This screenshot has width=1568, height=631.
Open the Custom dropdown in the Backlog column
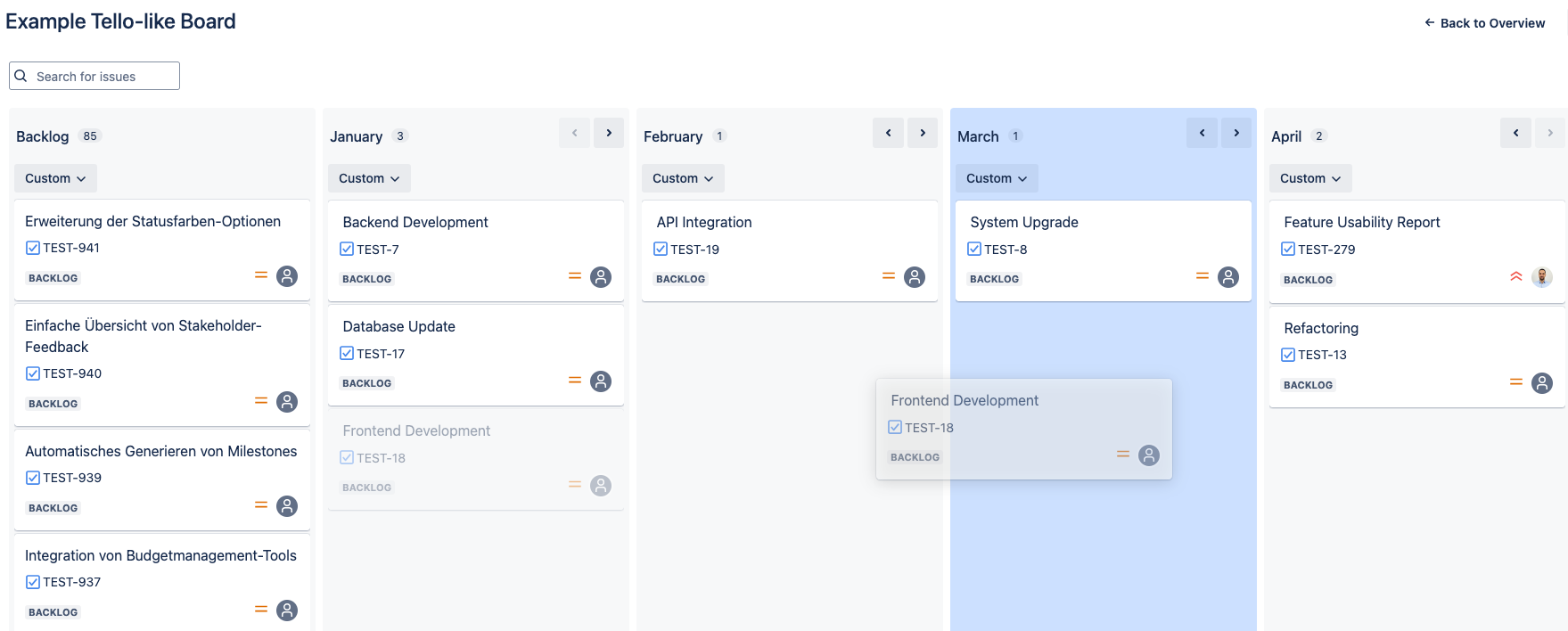(55, 178)
